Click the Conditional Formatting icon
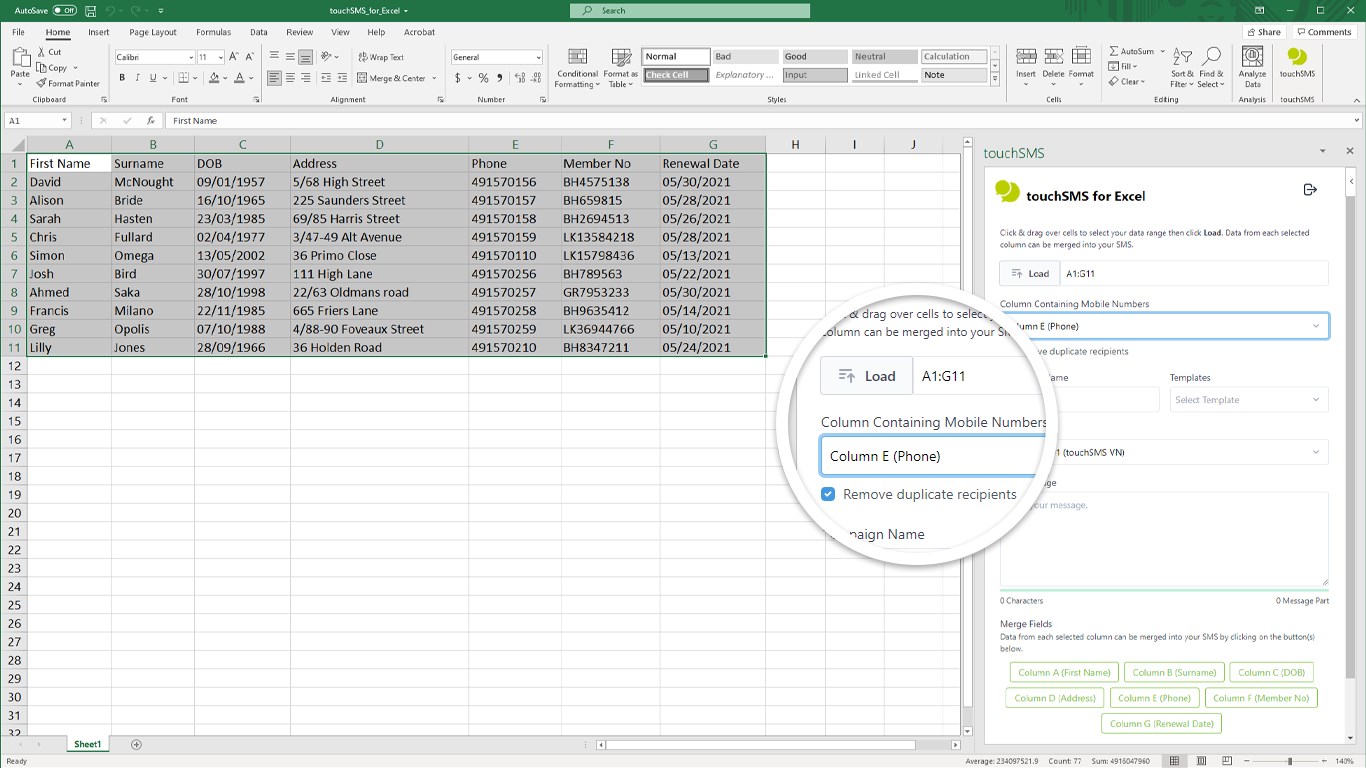Screen dimensions: 1366x768 tap(577, 66)
